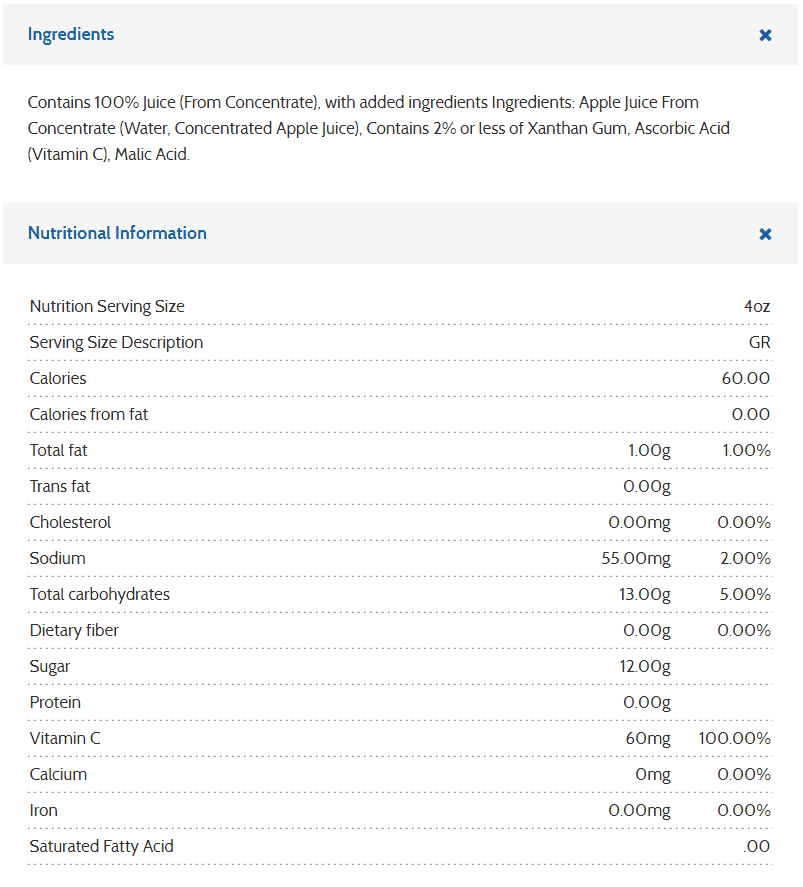Click the Ingredients section heading
The image size is (803, 887).
coord(71,34)
